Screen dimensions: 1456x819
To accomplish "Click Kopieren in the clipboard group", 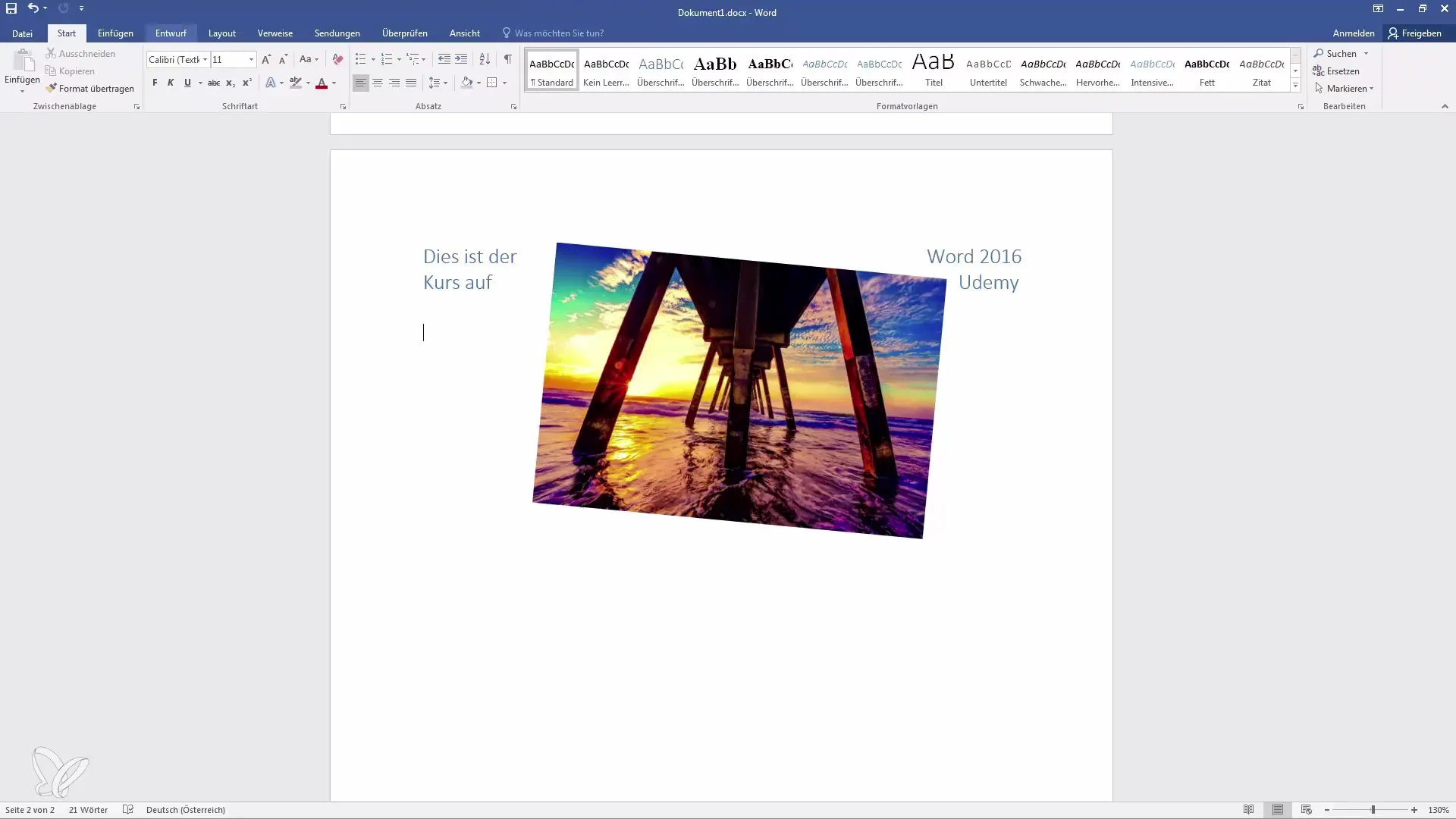I will point(70,71).
